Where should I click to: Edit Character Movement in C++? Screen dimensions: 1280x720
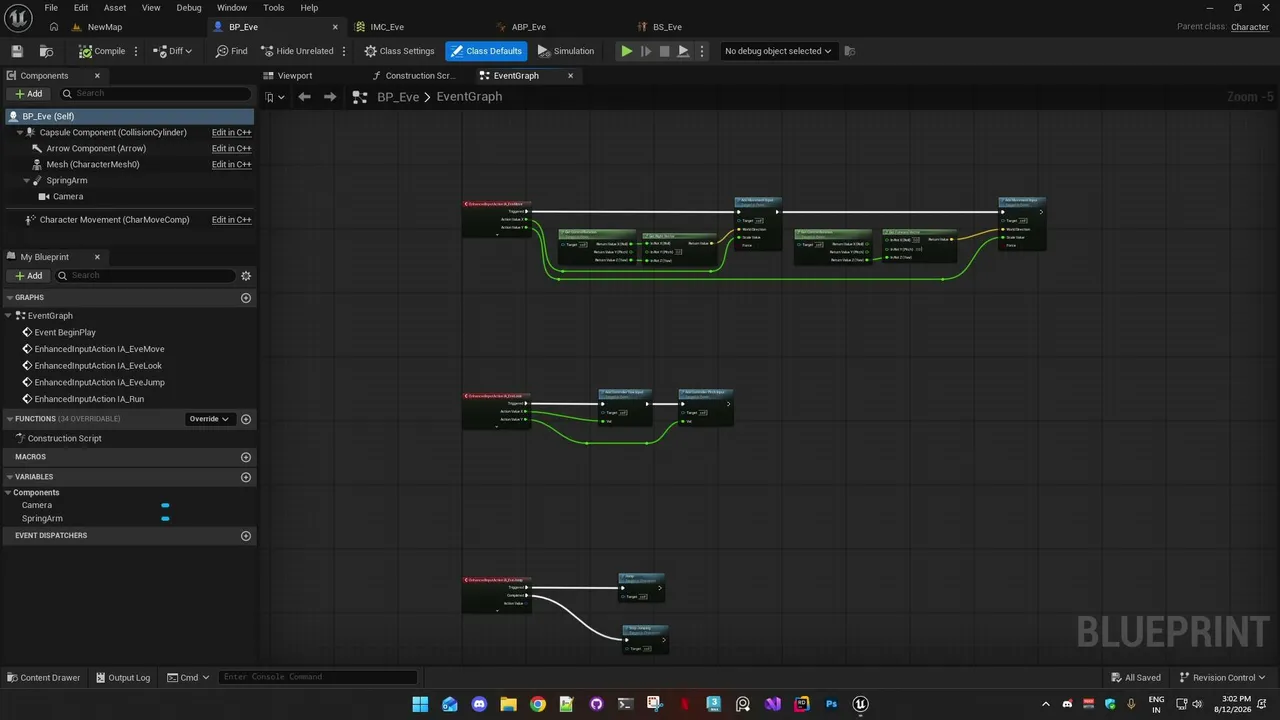pyautogui.click(x=231, y=220)
